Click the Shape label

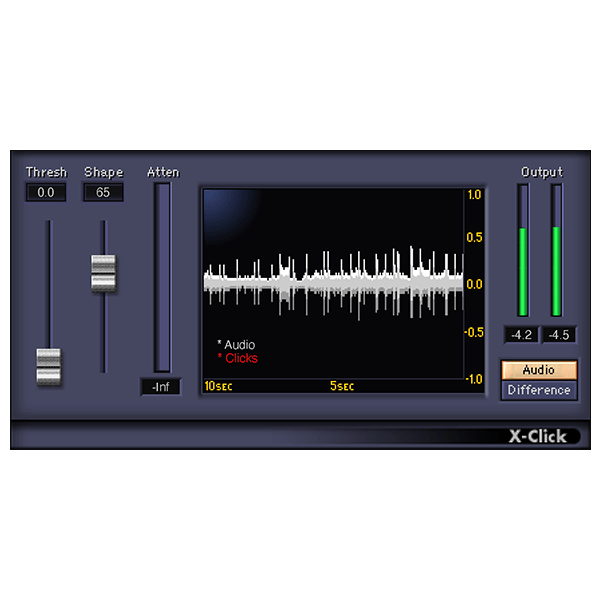tap(104, 173)
